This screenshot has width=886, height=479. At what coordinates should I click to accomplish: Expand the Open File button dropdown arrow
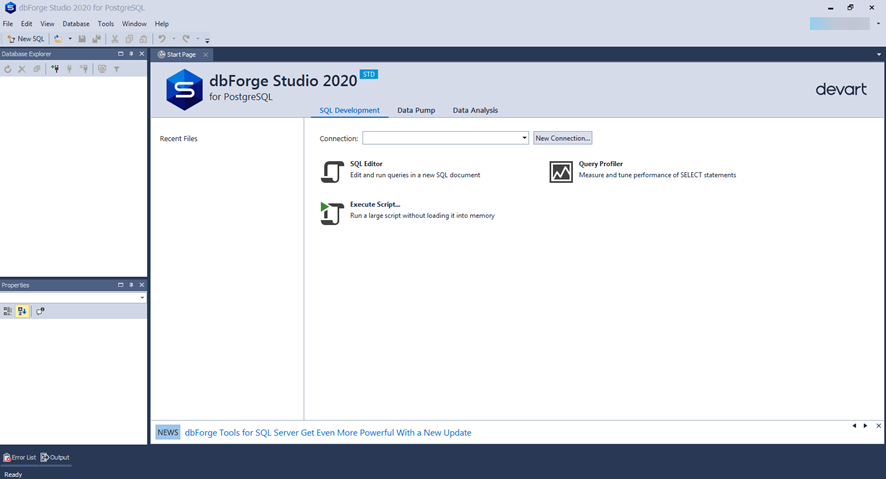coord(70,39)
